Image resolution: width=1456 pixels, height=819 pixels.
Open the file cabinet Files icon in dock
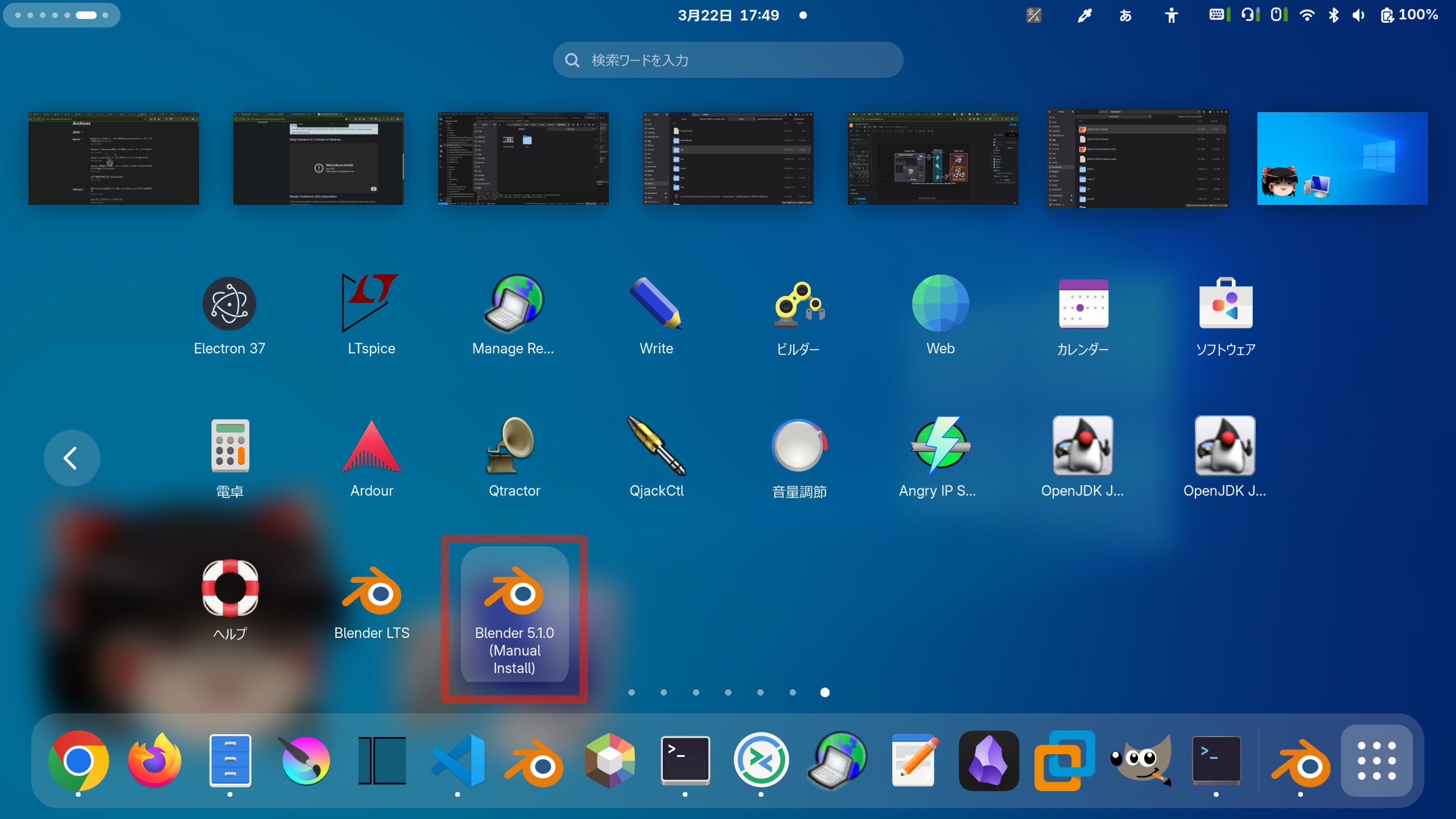[230, 760]
